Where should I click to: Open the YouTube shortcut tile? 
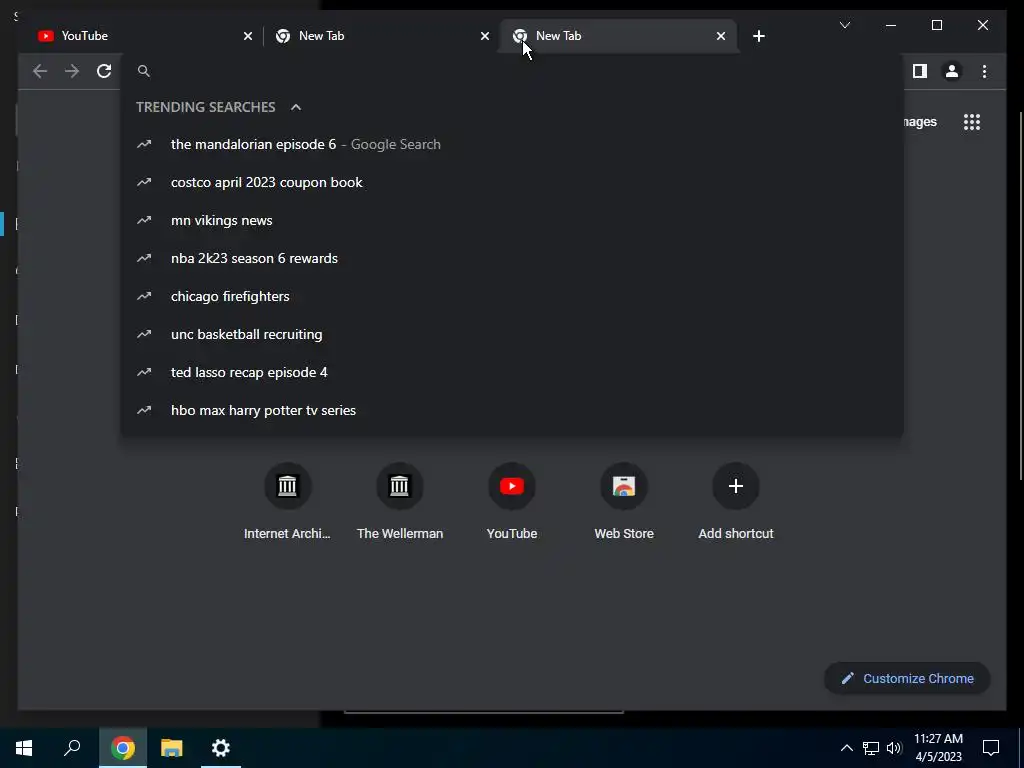(x=512, y=501)
